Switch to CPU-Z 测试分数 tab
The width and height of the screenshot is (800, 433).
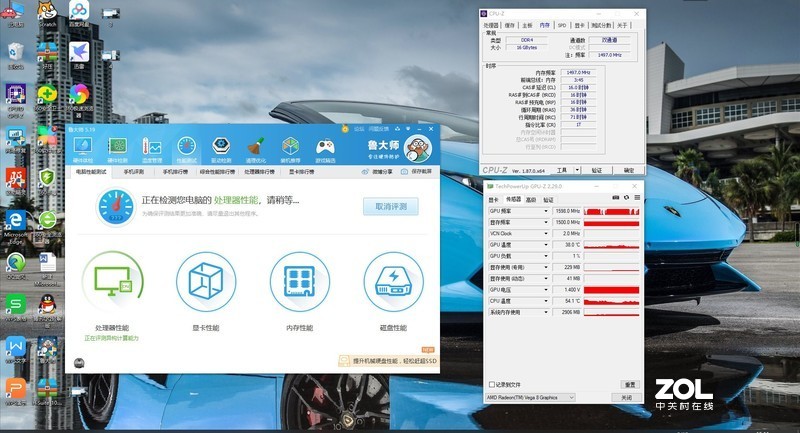click(601, 25)
